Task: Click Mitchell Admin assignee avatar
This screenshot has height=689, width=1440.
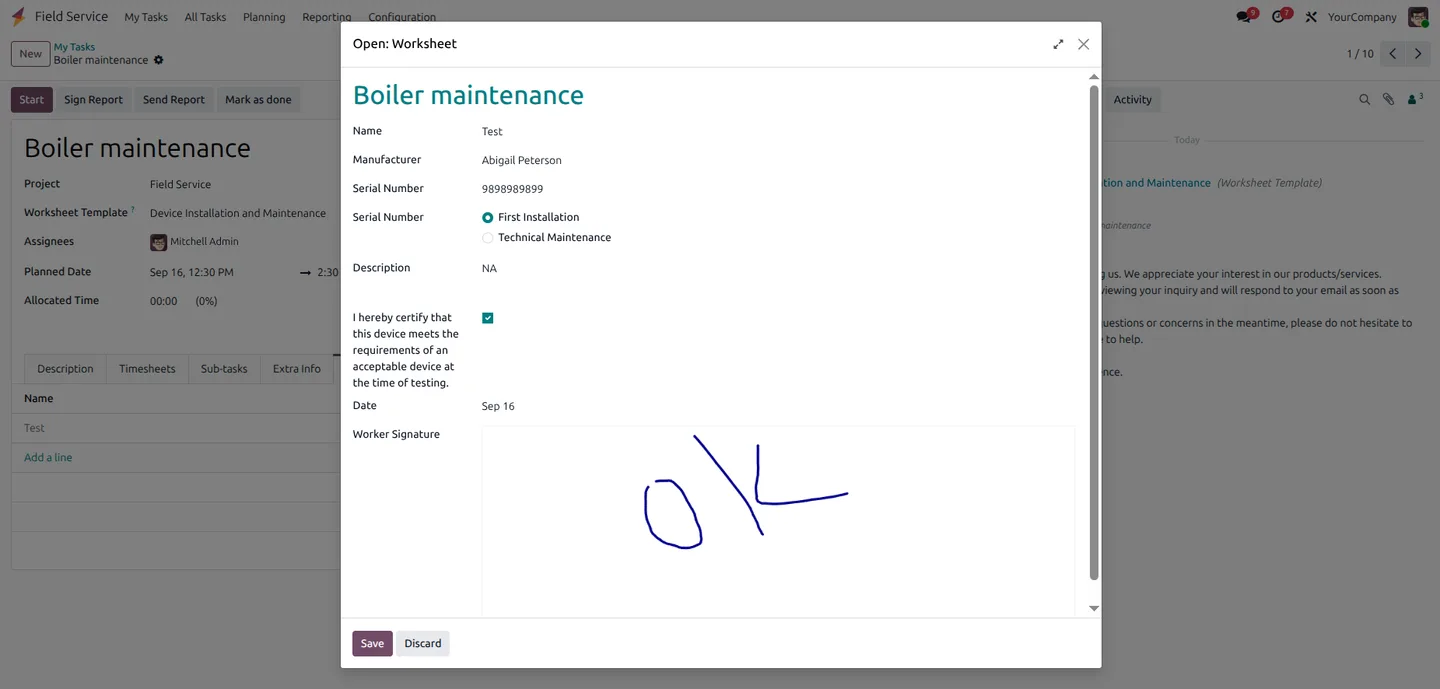Action: (158, 242)
